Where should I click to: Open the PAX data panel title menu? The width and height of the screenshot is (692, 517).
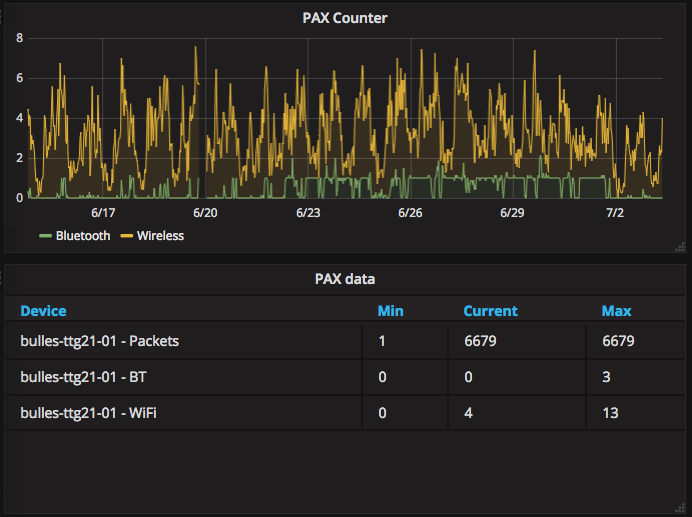[345, 279]
